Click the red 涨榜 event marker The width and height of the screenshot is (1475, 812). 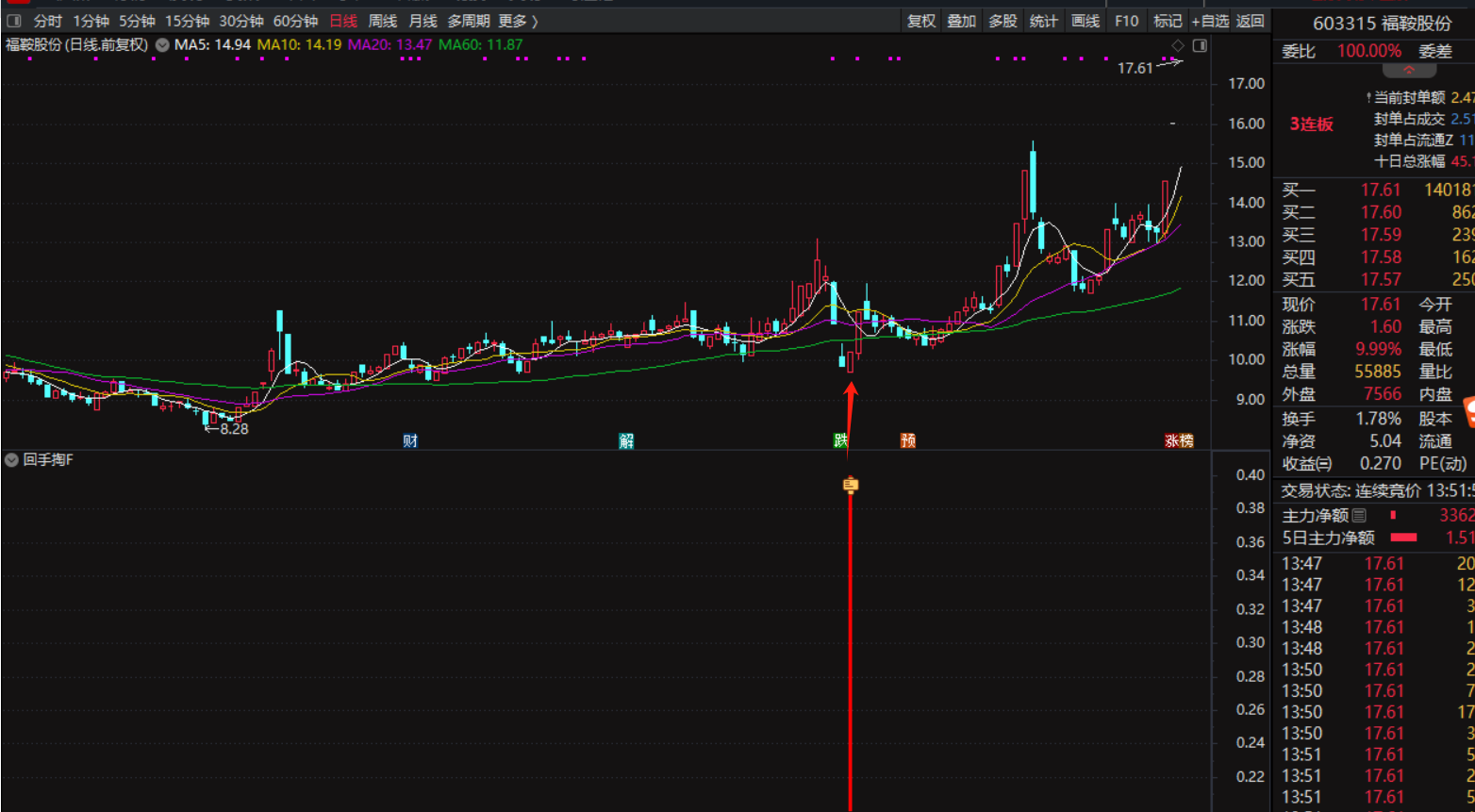1179,440
